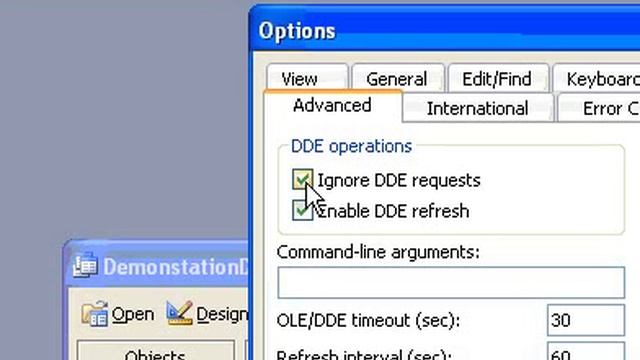The width and height of the screenshot is (640, 360).
Task: Click the OLE/DDE timeout value field
Action: coord(586,320)
